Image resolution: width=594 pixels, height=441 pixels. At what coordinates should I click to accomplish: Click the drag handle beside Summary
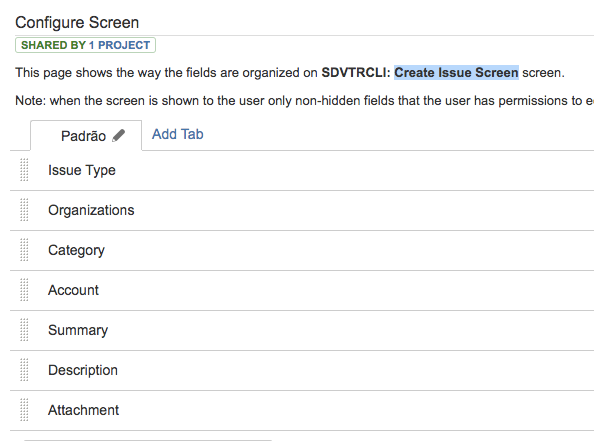(24, 330)
